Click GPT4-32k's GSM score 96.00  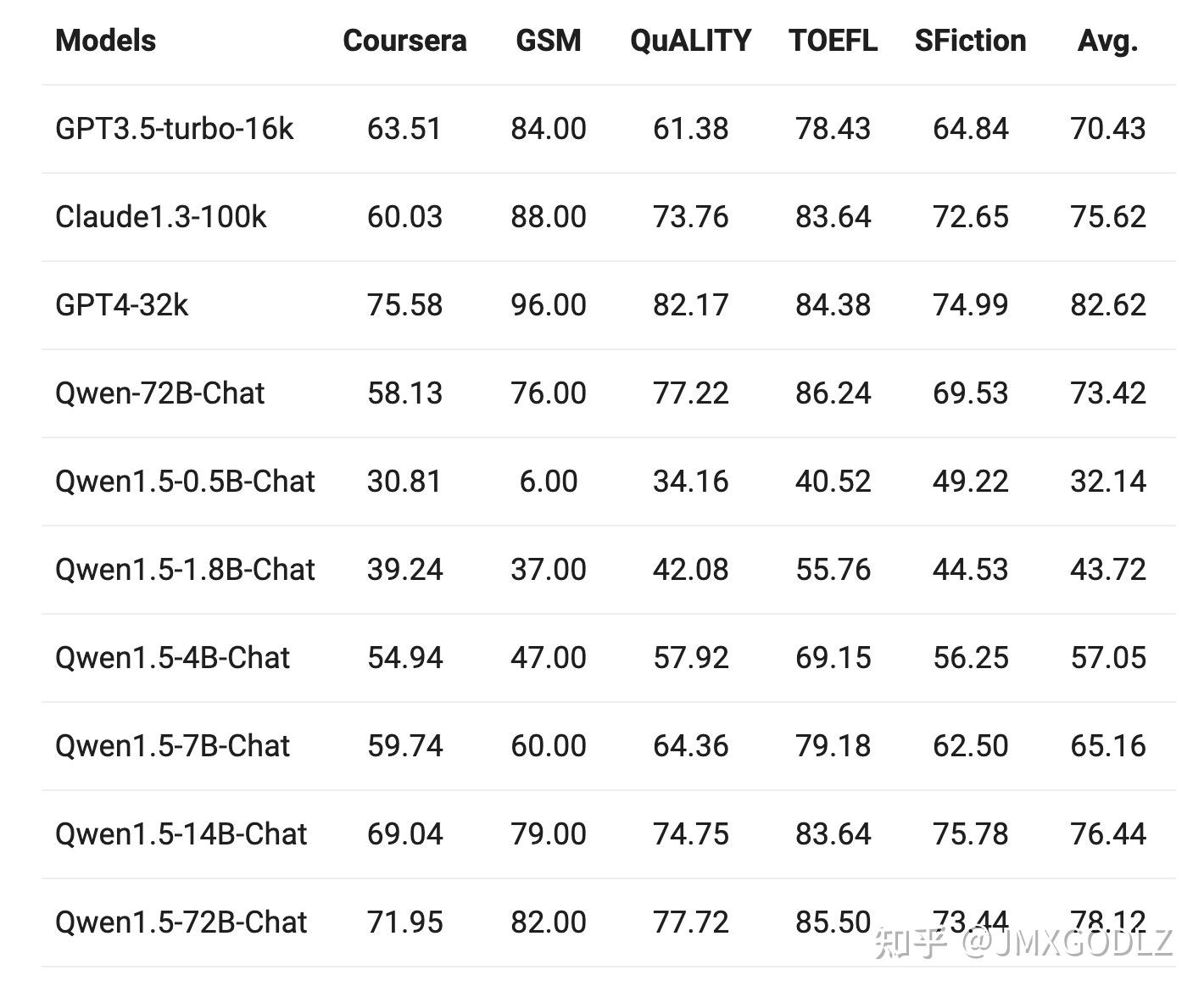[x=549, y=305]
